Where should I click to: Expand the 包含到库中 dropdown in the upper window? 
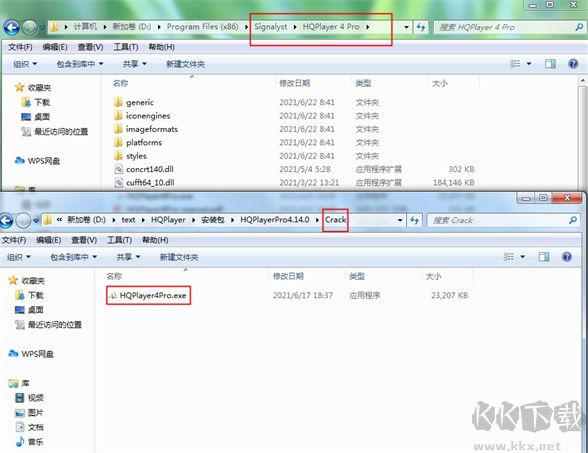click(80, 64)
